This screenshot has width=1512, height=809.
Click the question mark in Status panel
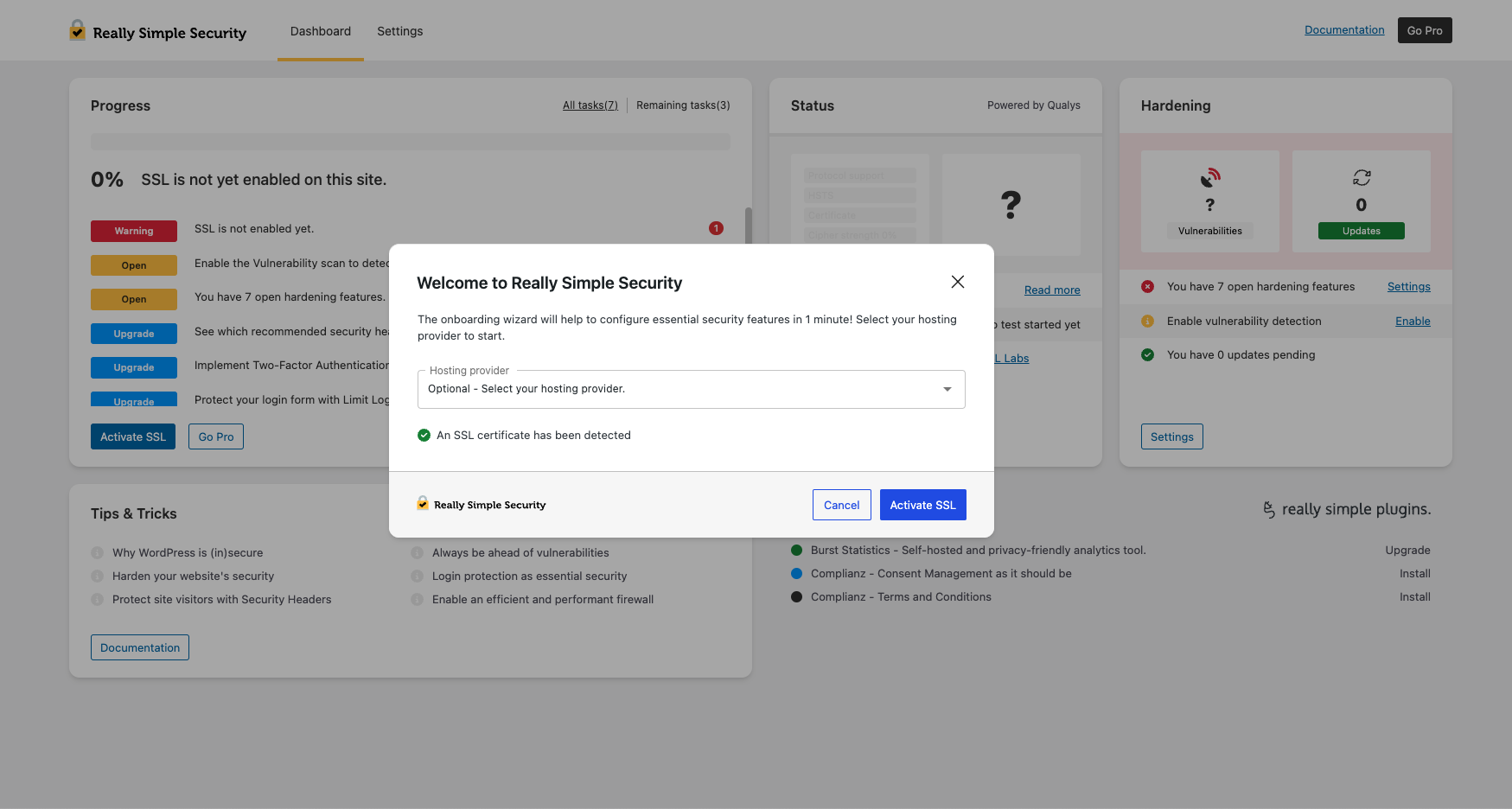click(x=1011, y=205)
